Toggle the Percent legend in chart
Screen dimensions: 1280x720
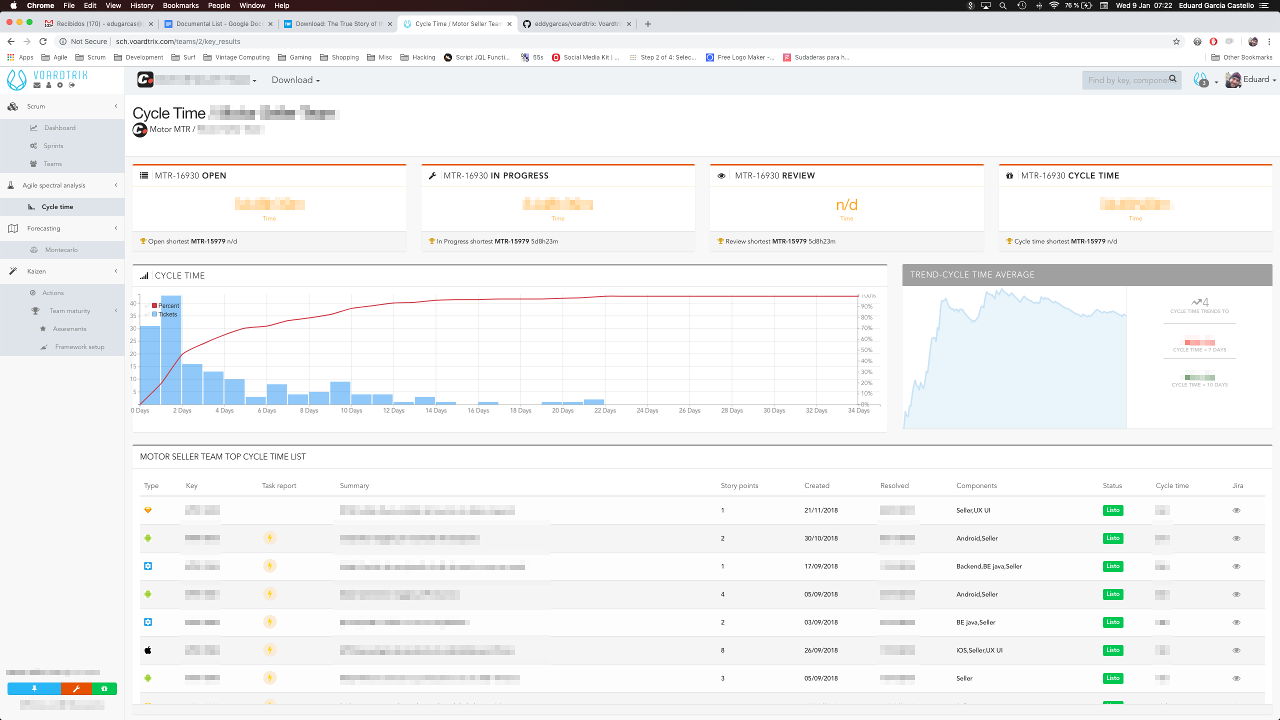coord(165,306)
